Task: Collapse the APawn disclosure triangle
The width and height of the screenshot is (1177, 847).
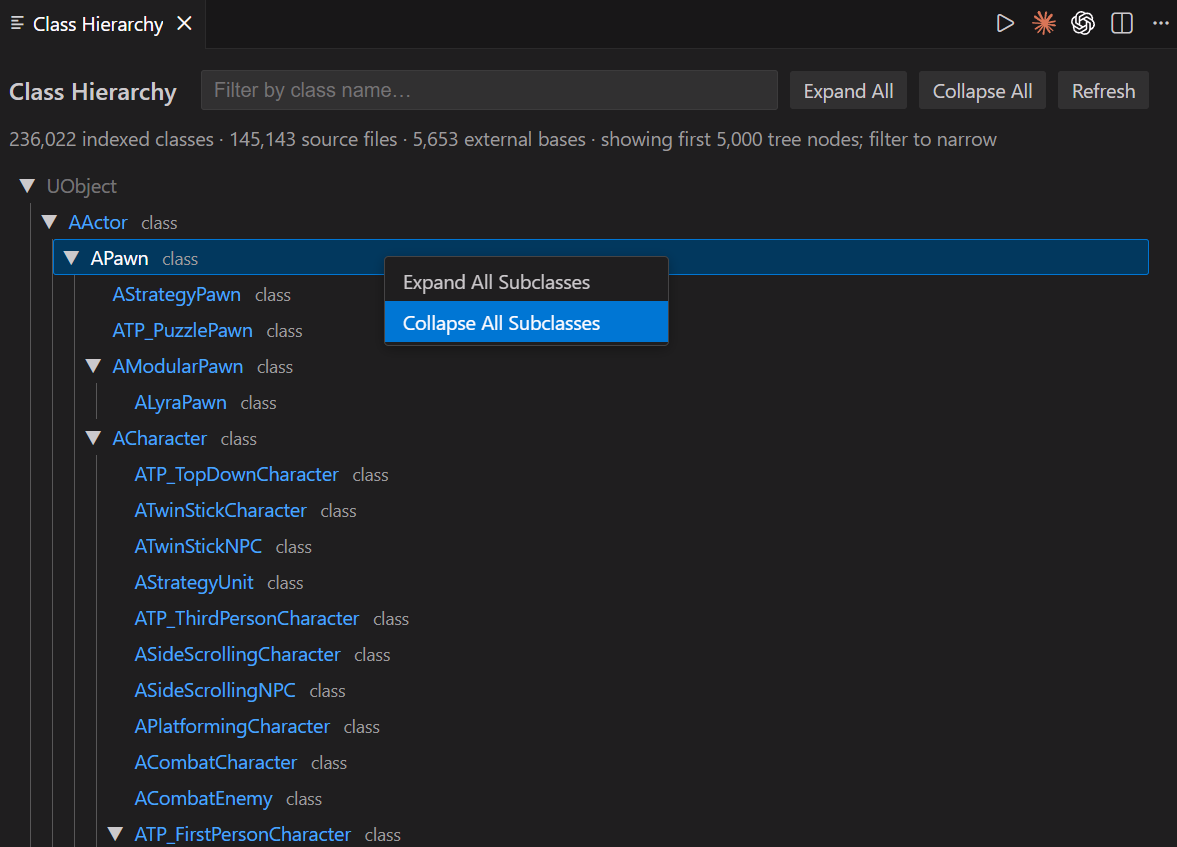Action: [x=71, y=258]
